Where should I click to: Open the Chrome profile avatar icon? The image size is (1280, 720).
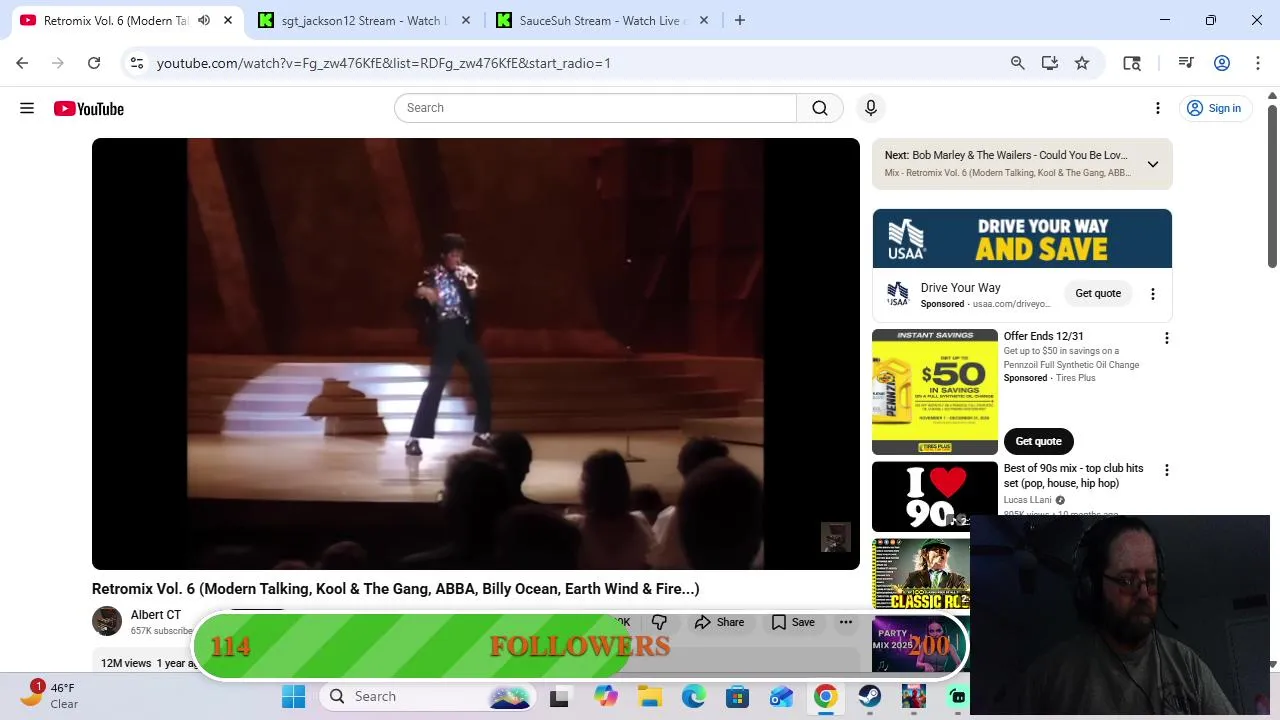pyautogui.click(x=1222, y=63)
